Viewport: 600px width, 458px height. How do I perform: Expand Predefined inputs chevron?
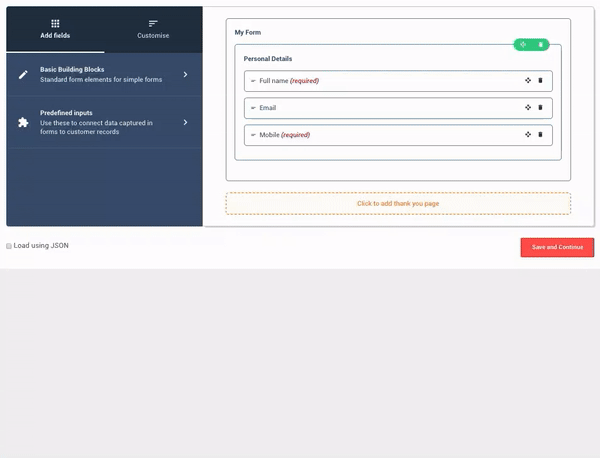click(x=185, y=122)
